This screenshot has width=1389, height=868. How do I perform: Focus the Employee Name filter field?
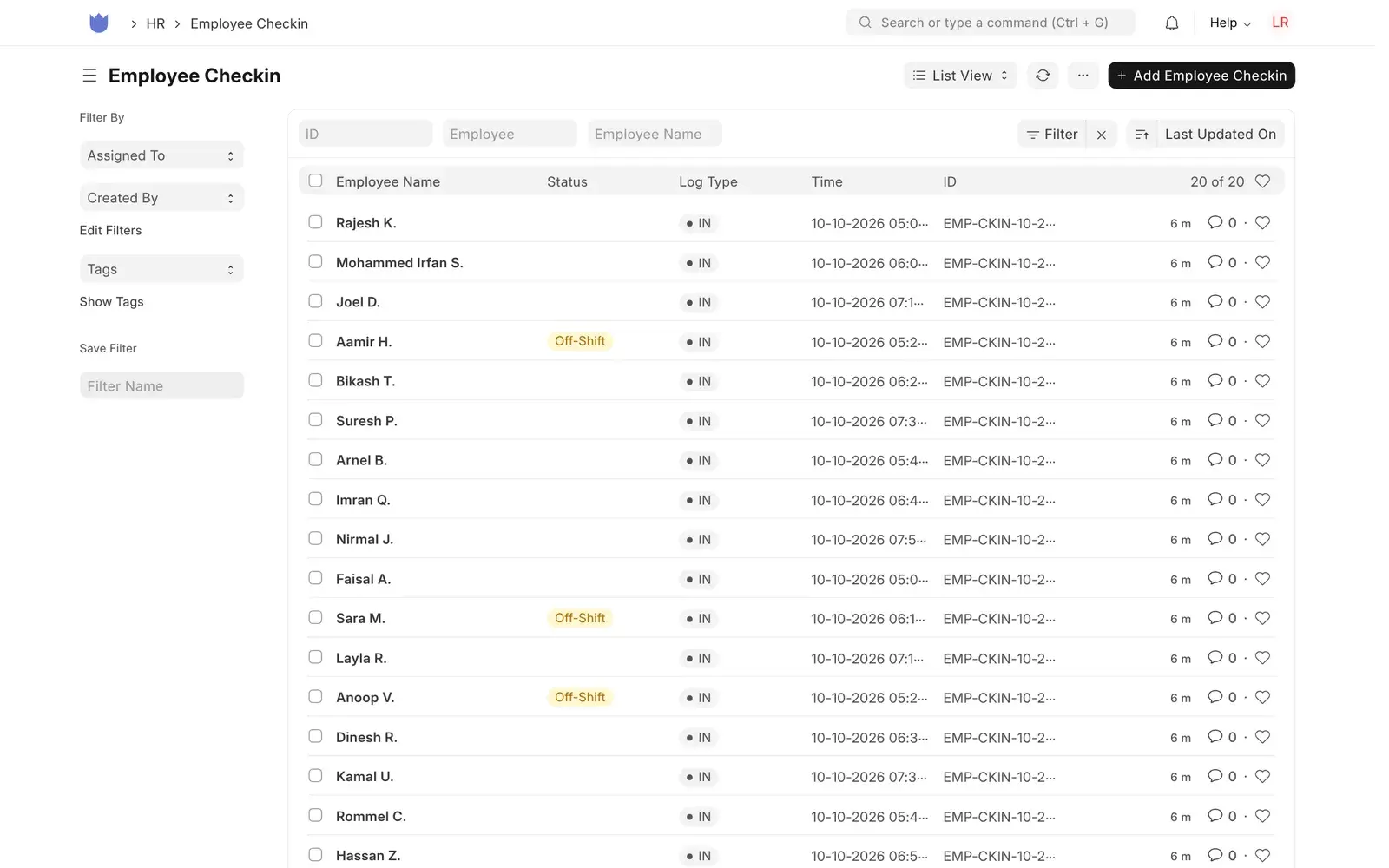[655, 134]
